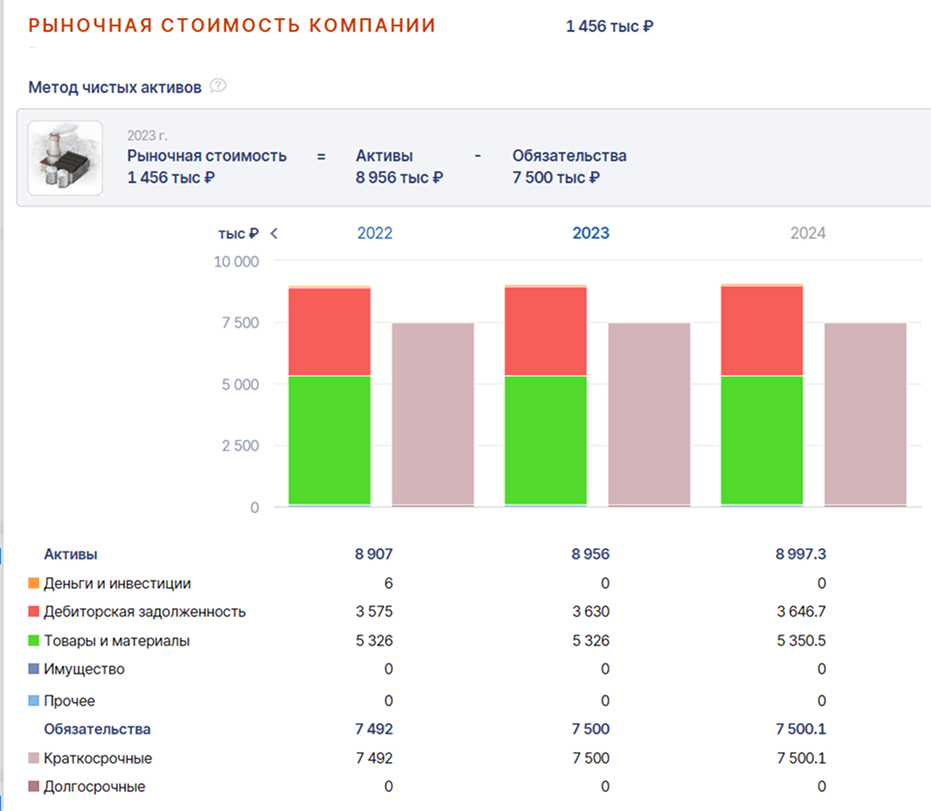Screen dimensions: 931x811
Task: Click the 2022 pink liabilities bar
Action: 433,414
